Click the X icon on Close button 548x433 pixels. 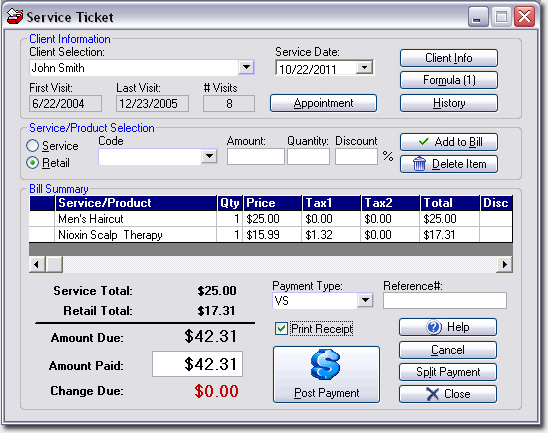432,394
